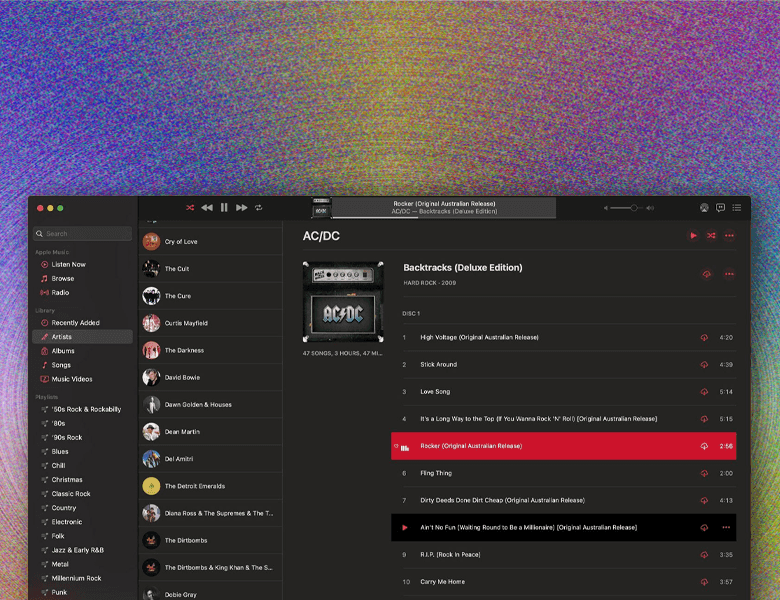Viewport: 780px width, 600px height.
Task: Select David Bowie in artist list
Action: tap(182, 378)
